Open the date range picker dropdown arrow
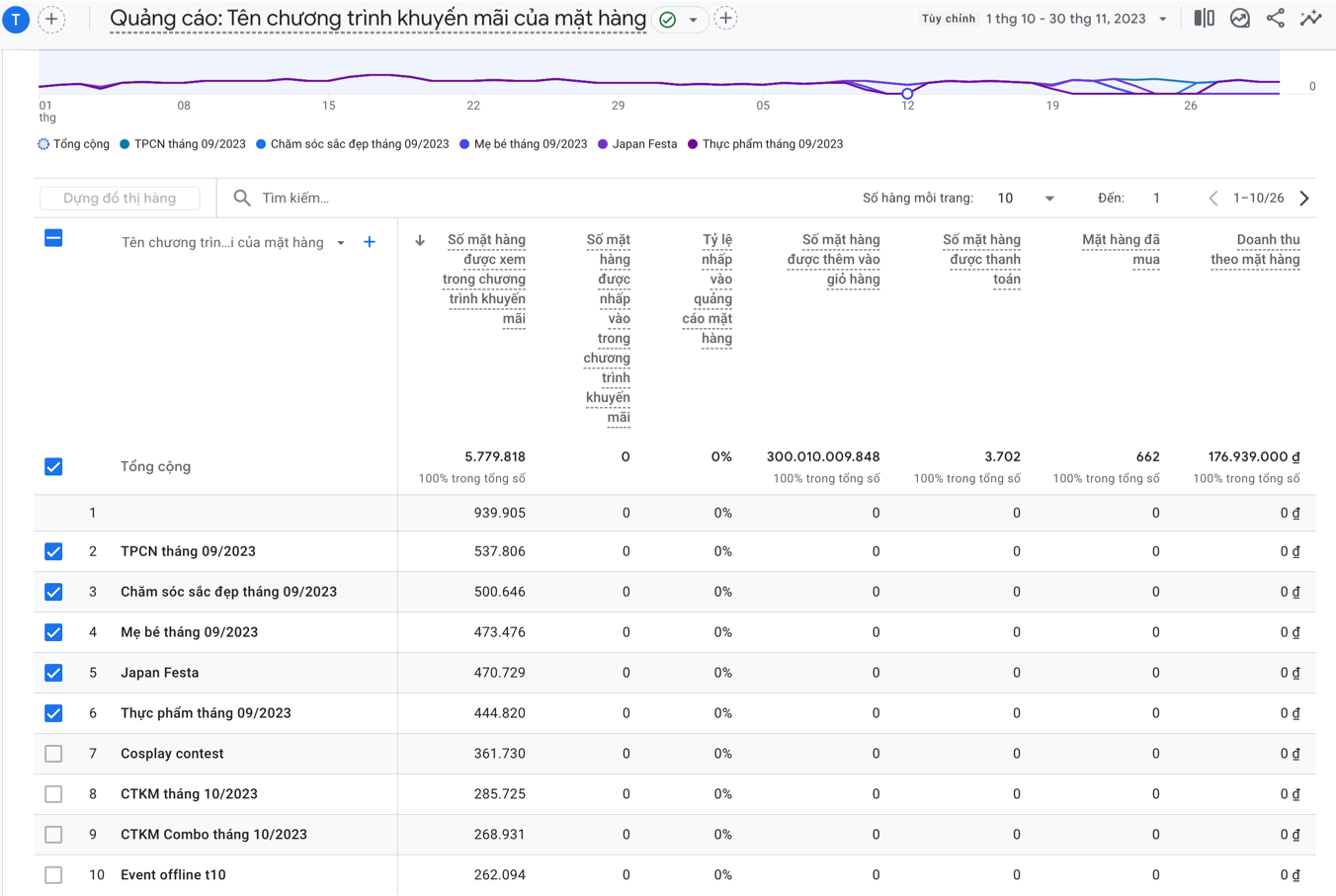1336x896 pixels. 1163,20
